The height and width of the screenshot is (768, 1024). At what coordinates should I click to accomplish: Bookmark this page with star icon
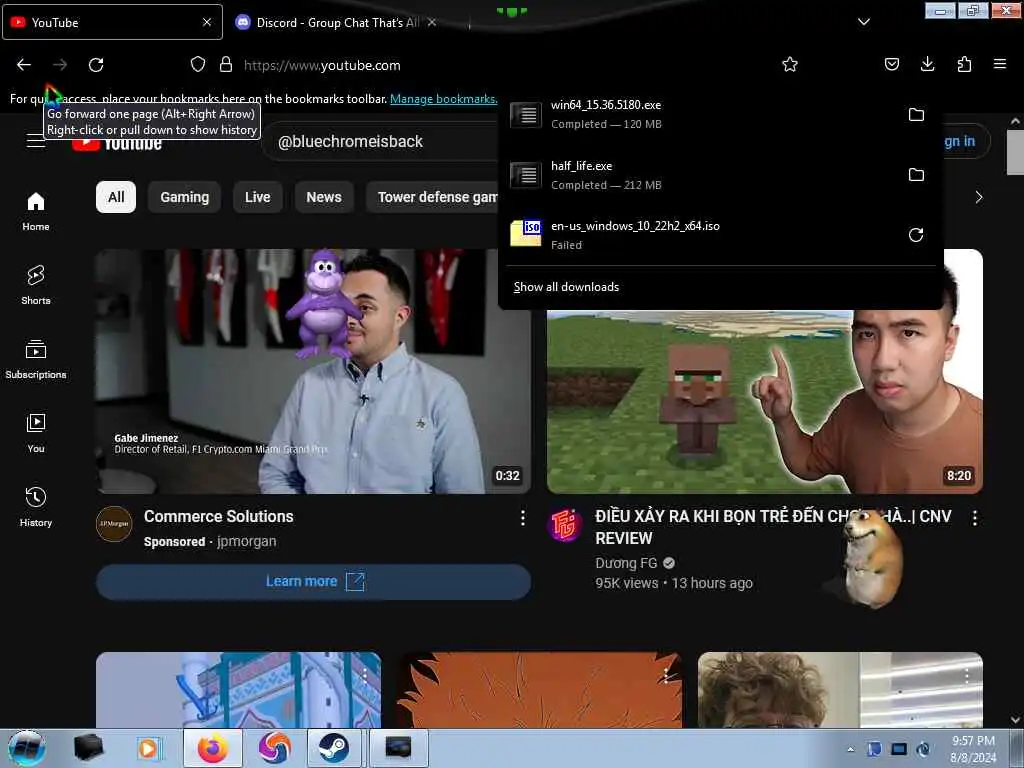[x=790, y=64]
